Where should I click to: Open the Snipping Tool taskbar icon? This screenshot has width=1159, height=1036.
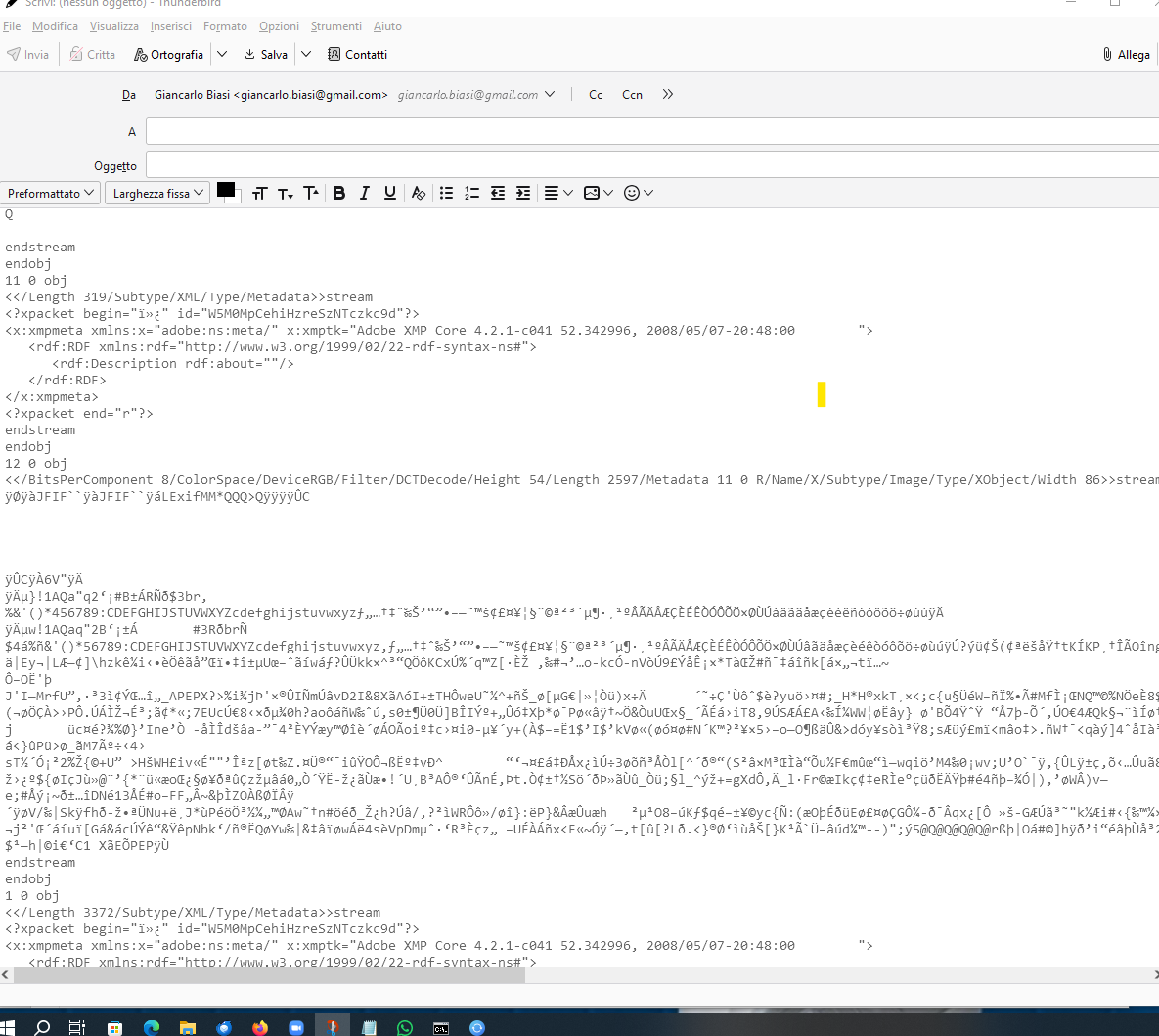(333, 1028)
